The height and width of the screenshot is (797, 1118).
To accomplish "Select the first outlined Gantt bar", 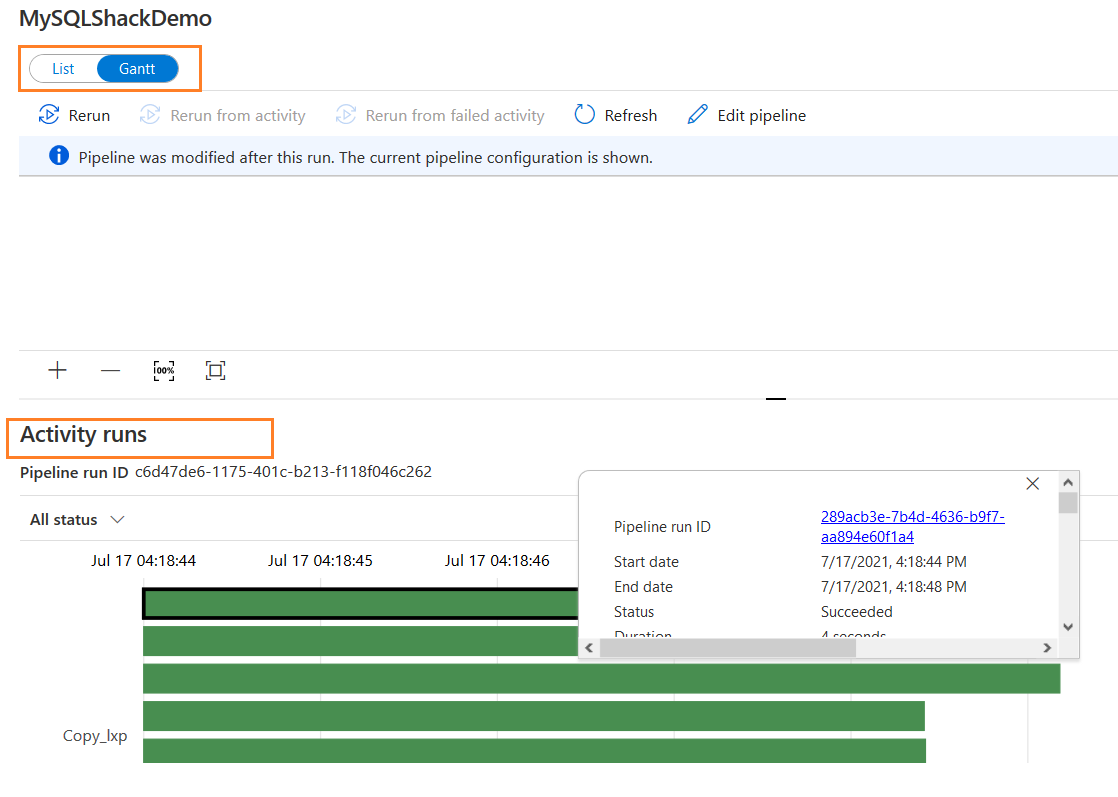I will pyautogui.click(x=361, y=603).
